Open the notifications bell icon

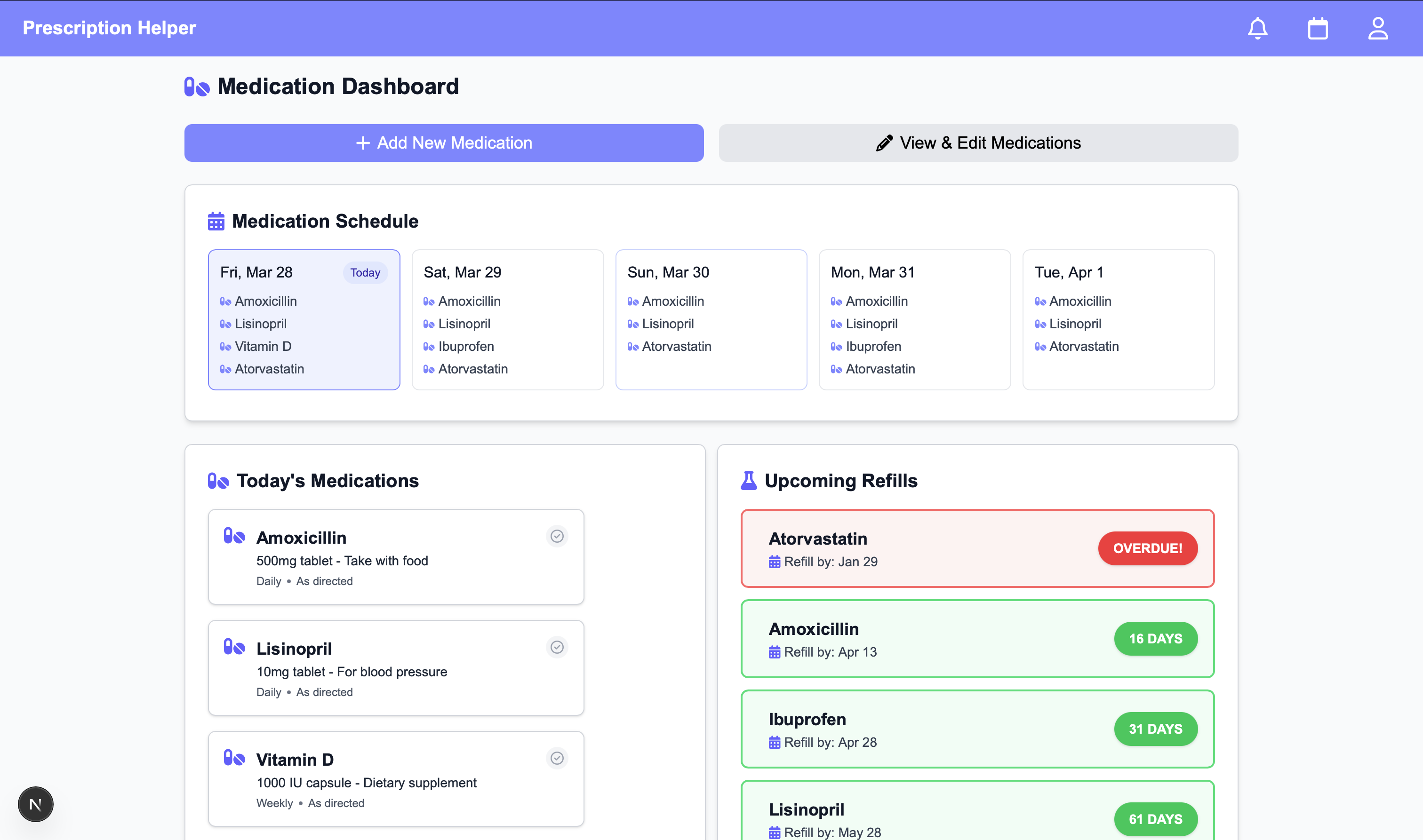point(1257,28)
